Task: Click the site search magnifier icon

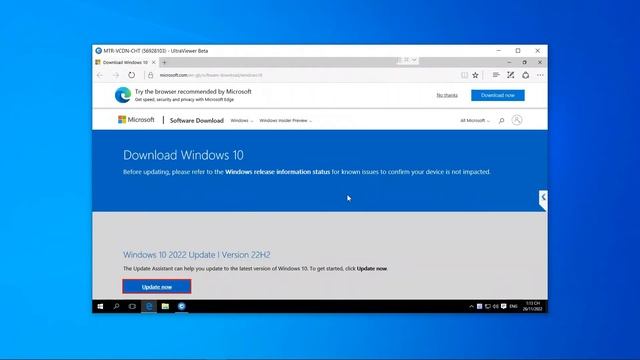Action: [501, 120]
